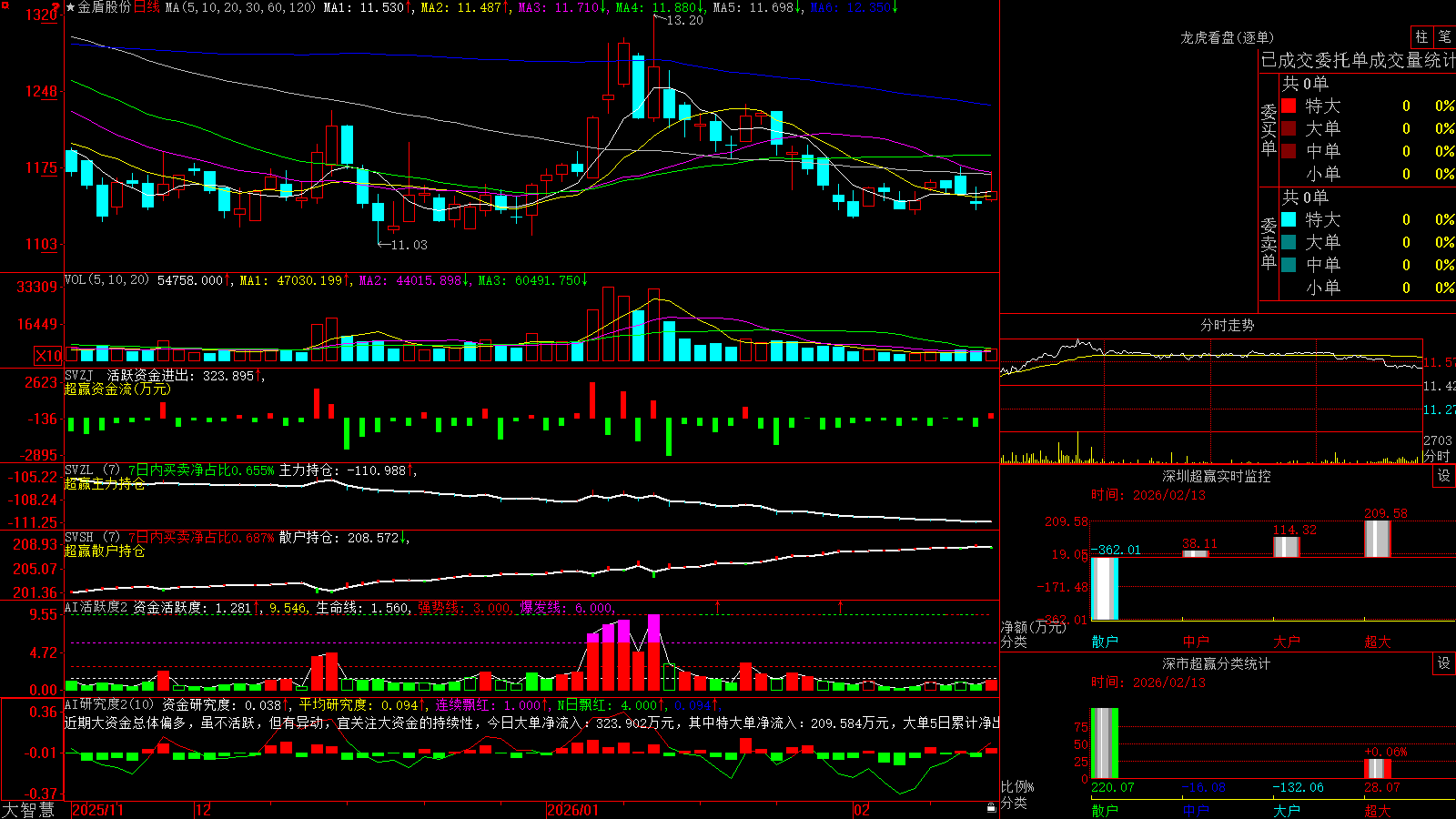
Task: Open the MA(5,10,20,30,60,120) parameter settings
Action: 240,7
